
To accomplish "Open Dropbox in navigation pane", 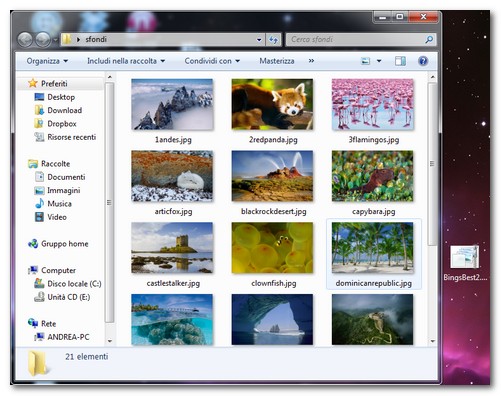I will pyautogui.click(x=62, y=124).
